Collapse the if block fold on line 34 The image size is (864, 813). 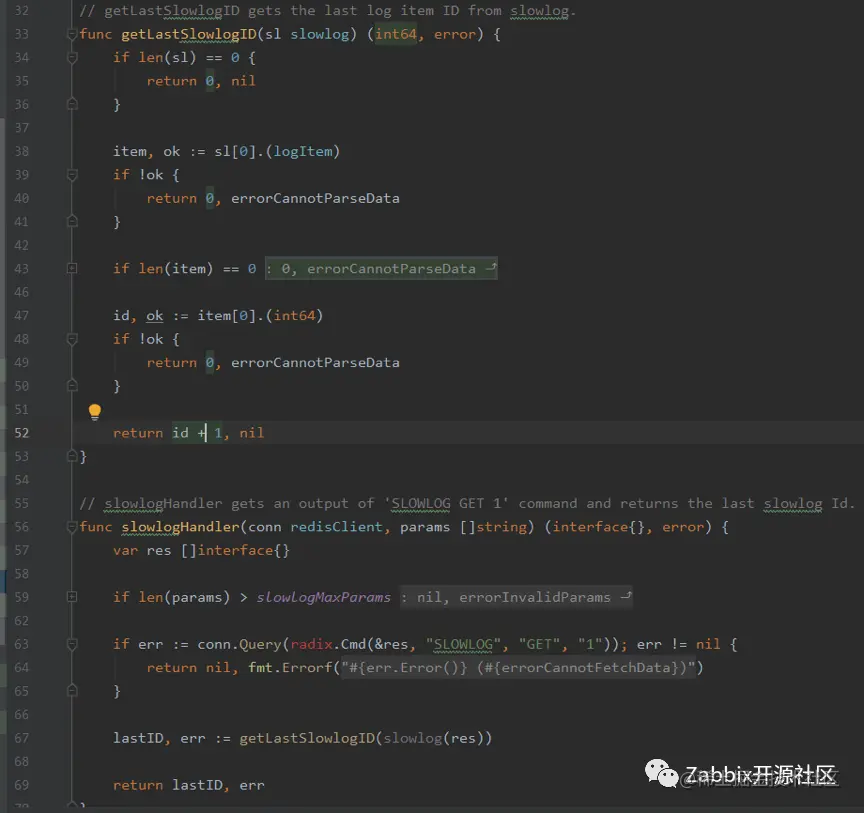tap(72, 57)
